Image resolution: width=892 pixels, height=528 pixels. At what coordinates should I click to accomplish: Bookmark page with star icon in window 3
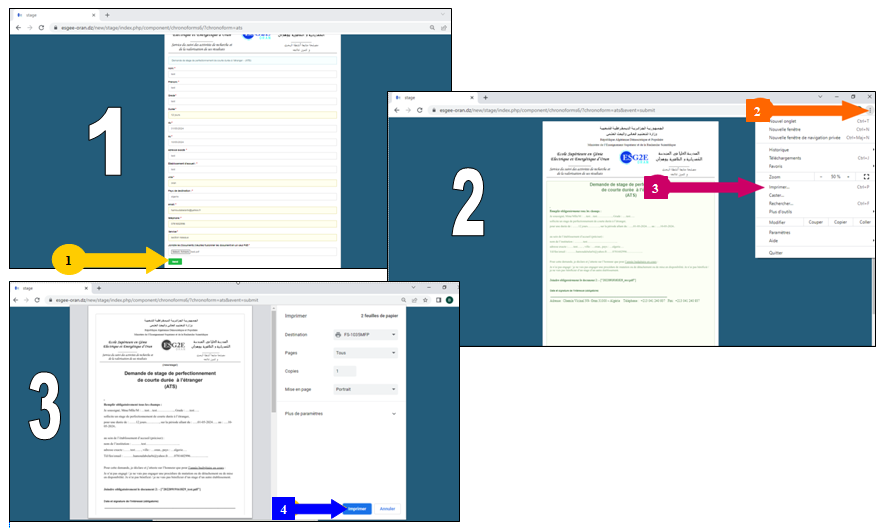(426, 300)
